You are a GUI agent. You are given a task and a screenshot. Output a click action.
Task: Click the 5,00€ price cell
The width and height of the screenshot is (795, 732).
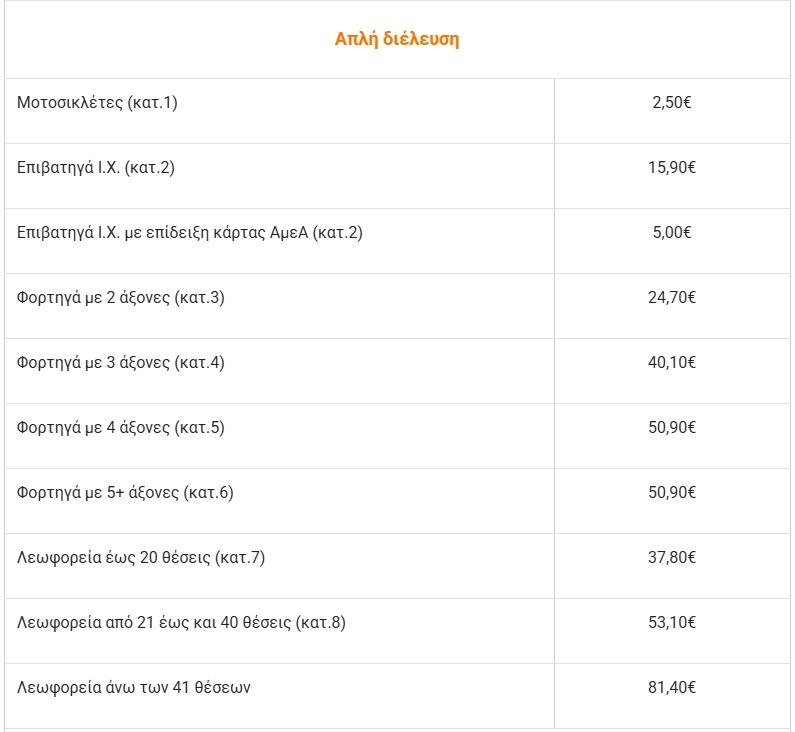[x=671, y=233]
